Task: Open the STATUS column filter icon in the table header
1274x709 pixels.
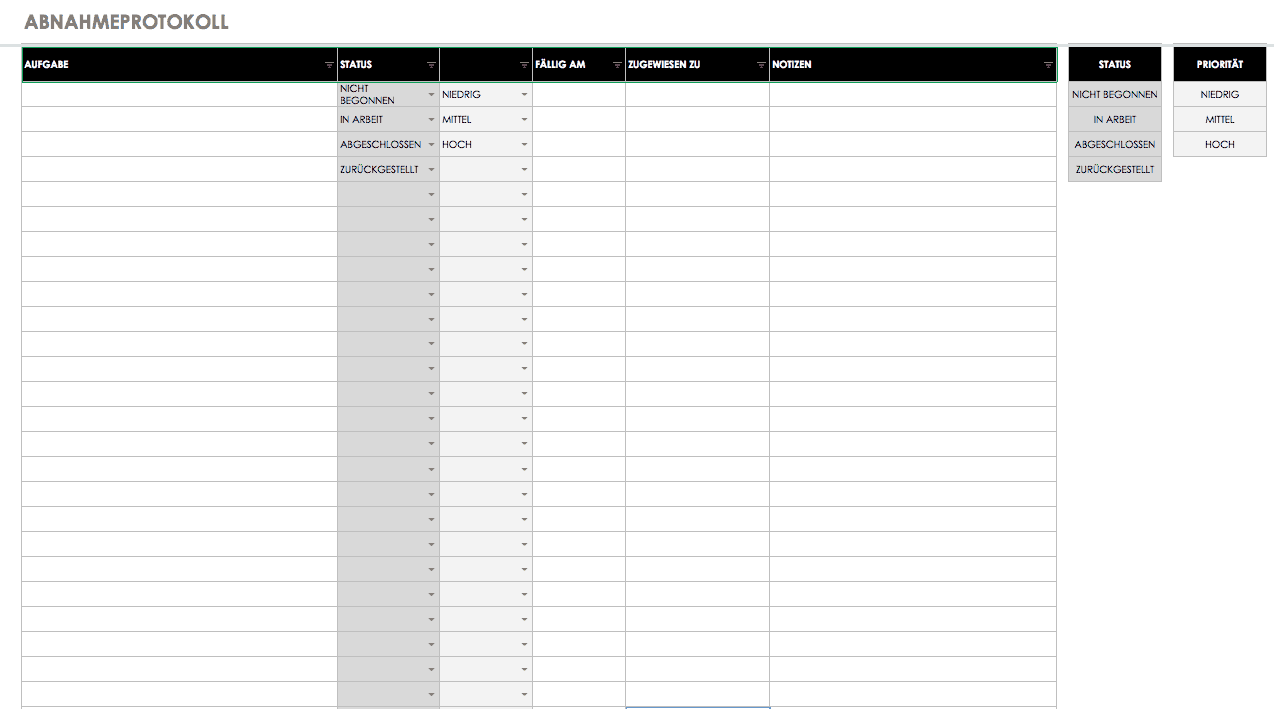Action: [431, 65]
